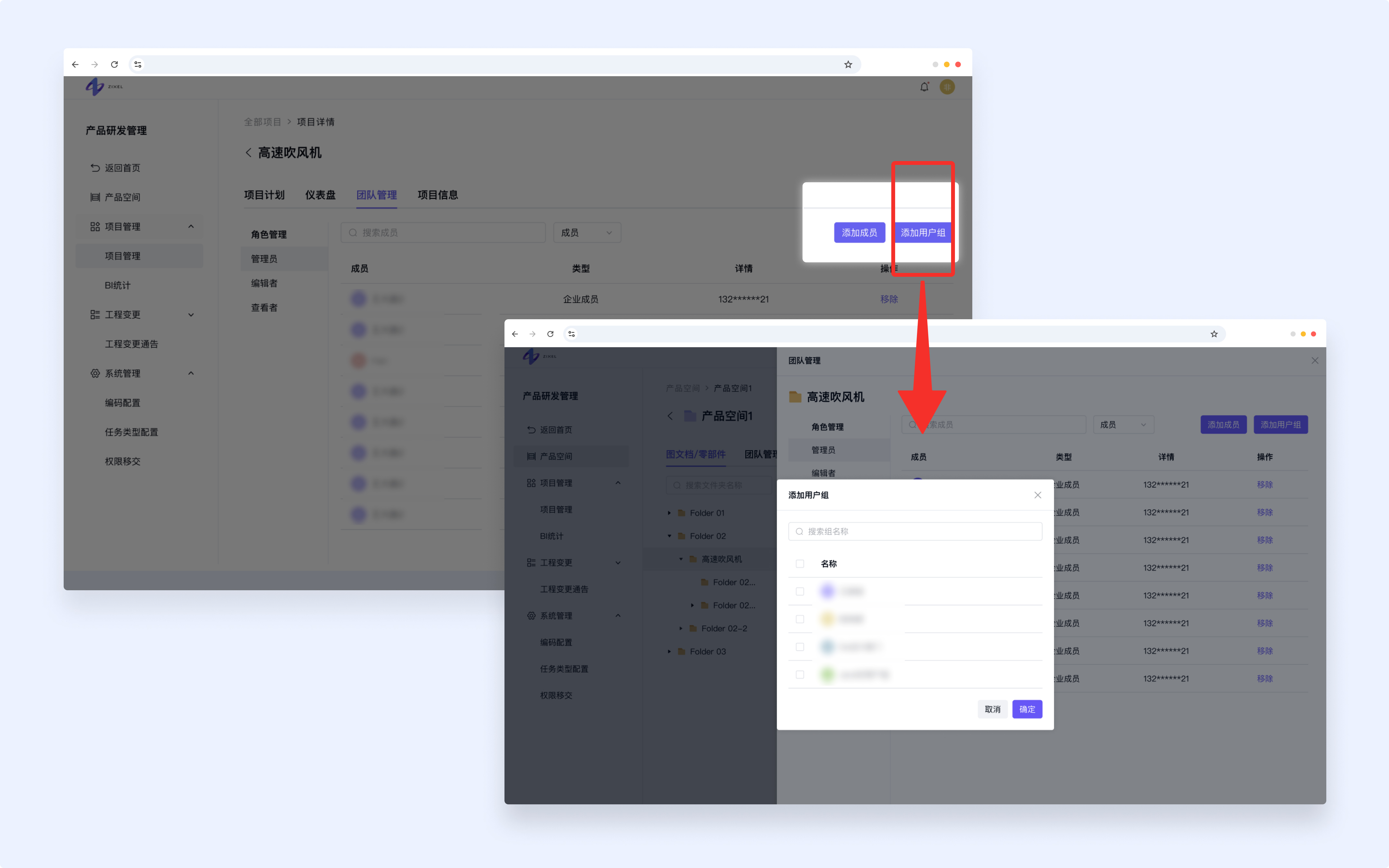
Task: Close the 添加用户组 dialog
Action: [x=1038, y=495]
